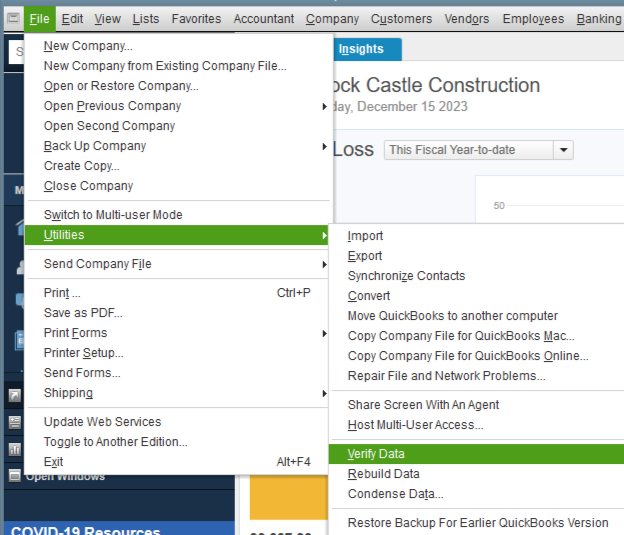Click Repair File and Network Problems

coord(446,376)
